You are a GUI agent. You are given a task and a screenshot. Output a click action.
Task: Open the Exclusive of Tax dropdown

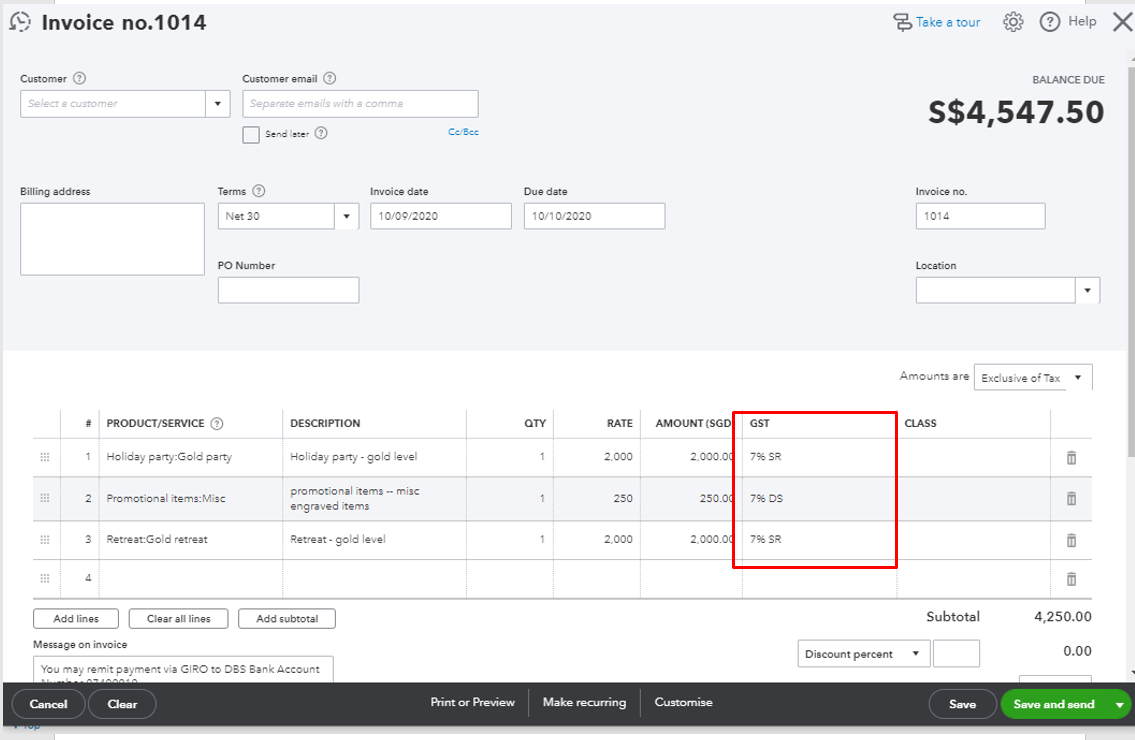1033,377
